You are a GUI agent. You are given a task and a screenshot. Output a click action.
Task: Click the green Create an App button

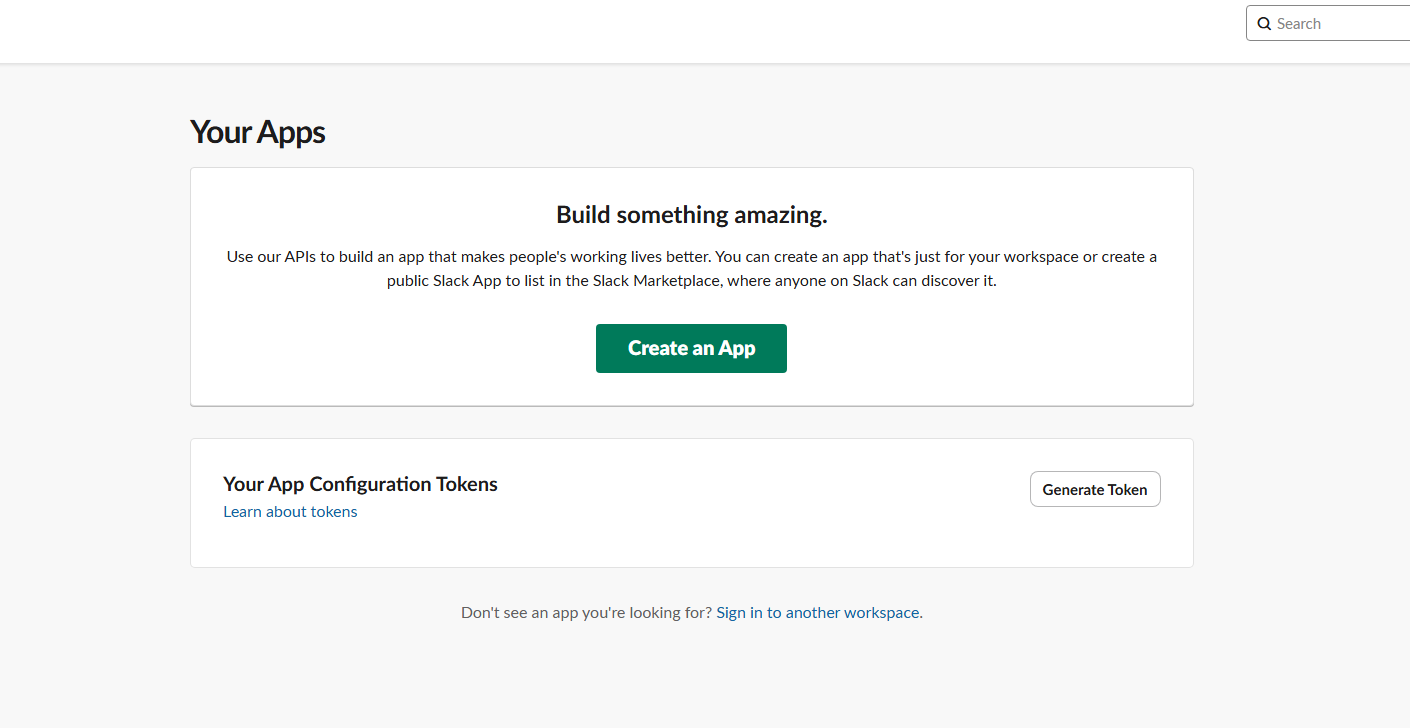[x=691, y=348]
